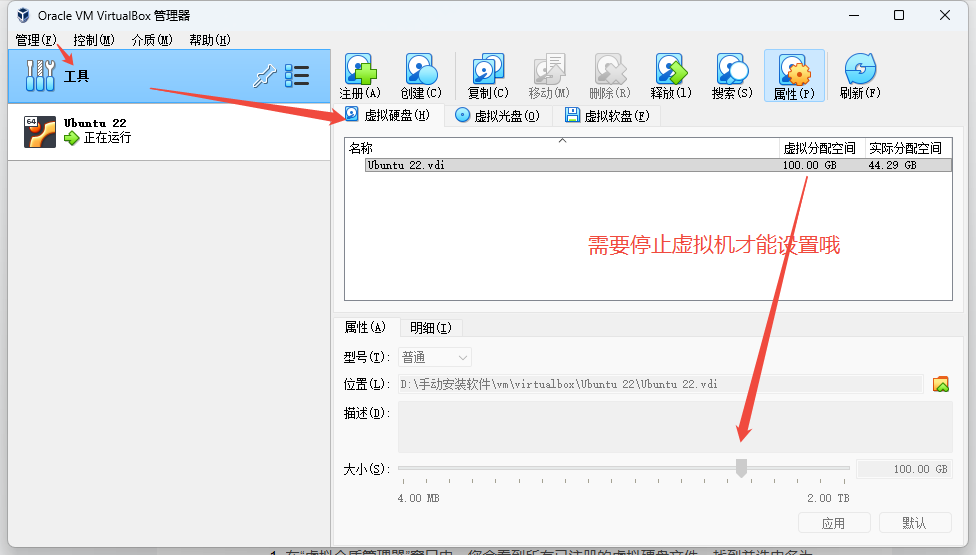This screenshot has width=976, height=555.
Task: Switch to the 明细(I) tab
Action: (431, 328)
